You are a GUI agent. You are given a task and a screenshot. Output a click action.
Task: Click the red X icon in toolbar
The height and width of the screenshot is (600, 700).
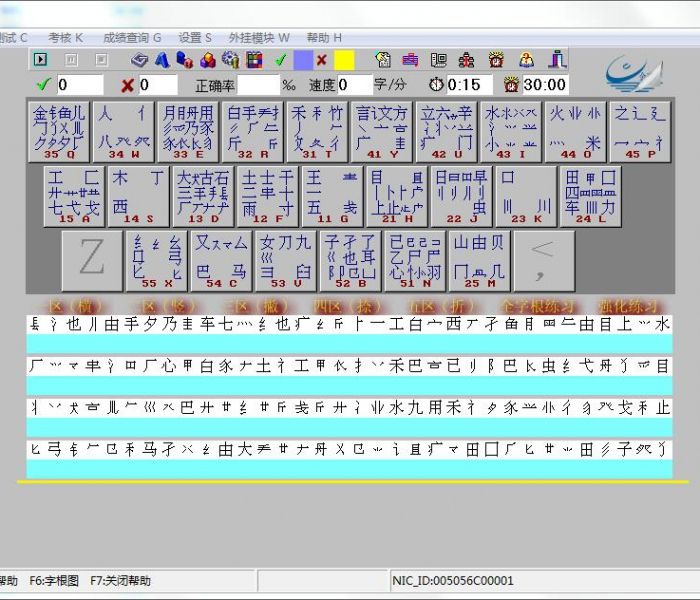tap(321, 60)
